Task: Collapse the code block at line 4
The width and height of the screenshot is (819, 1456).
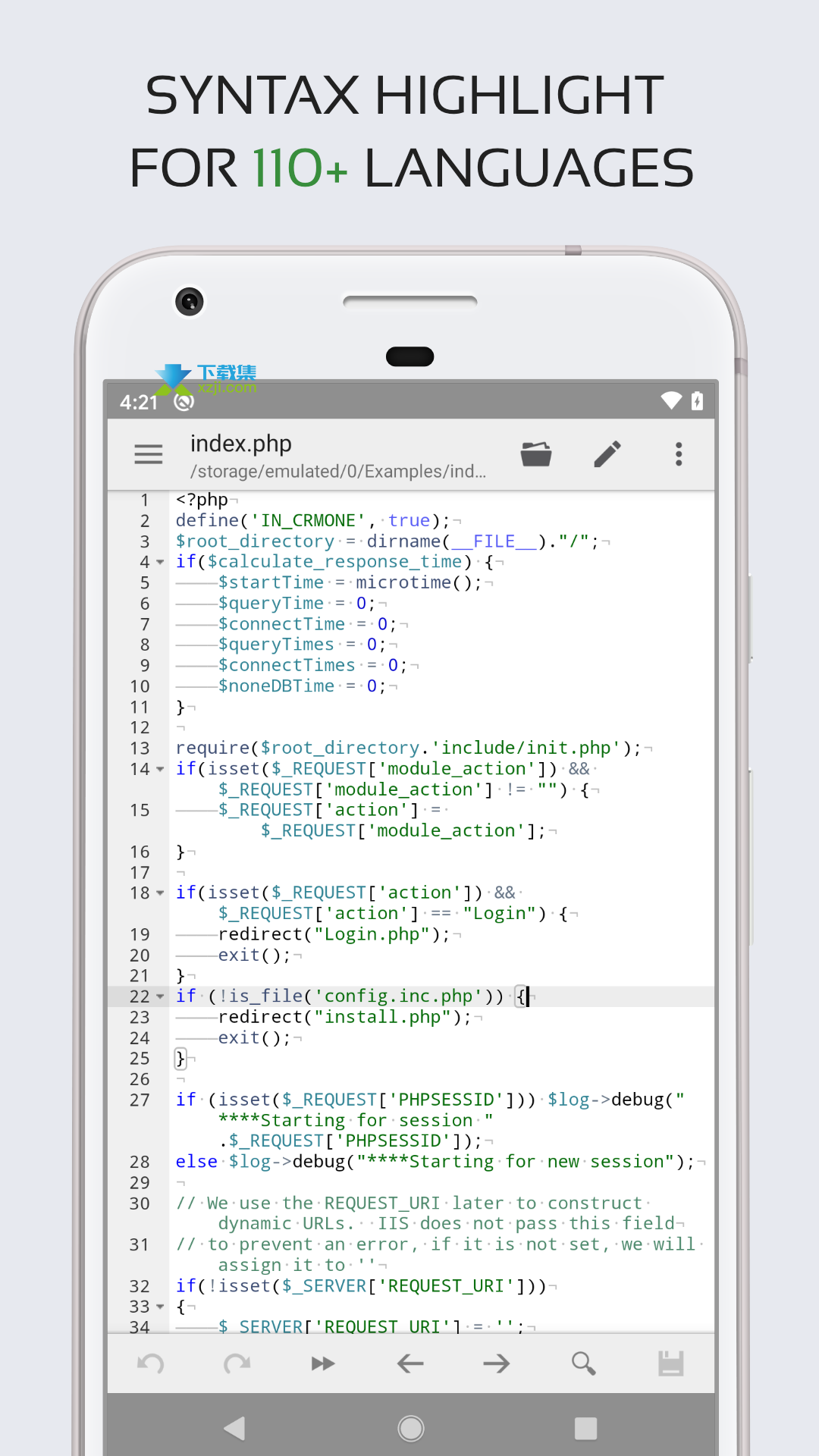Action: pos(160,562)
